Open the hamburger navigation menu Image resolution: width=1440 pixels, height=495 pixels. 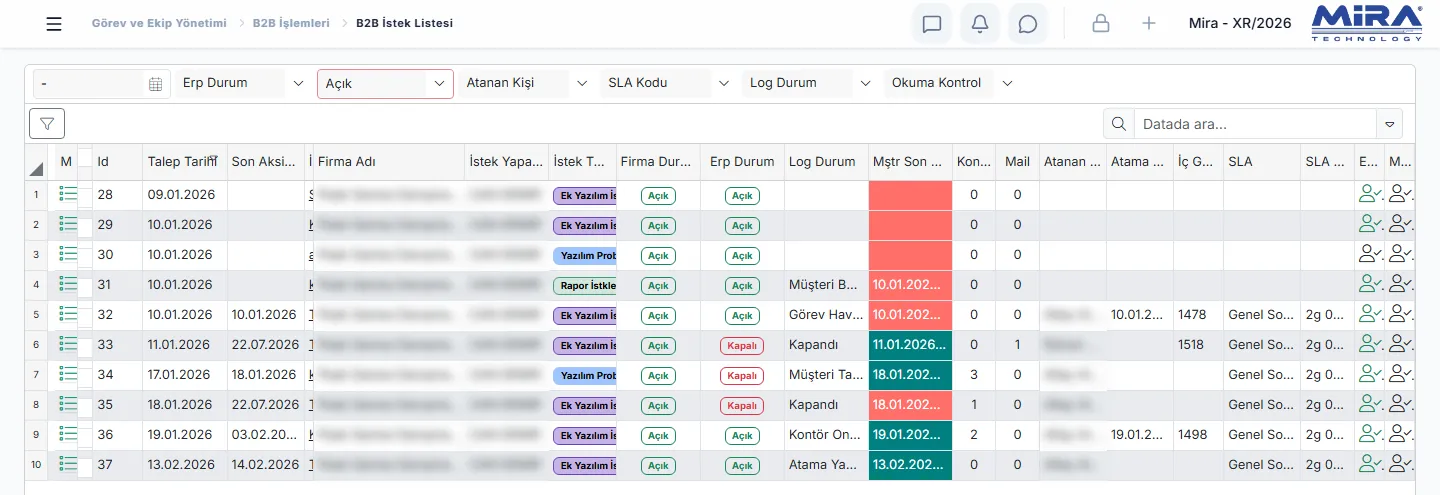click(54, 24)
